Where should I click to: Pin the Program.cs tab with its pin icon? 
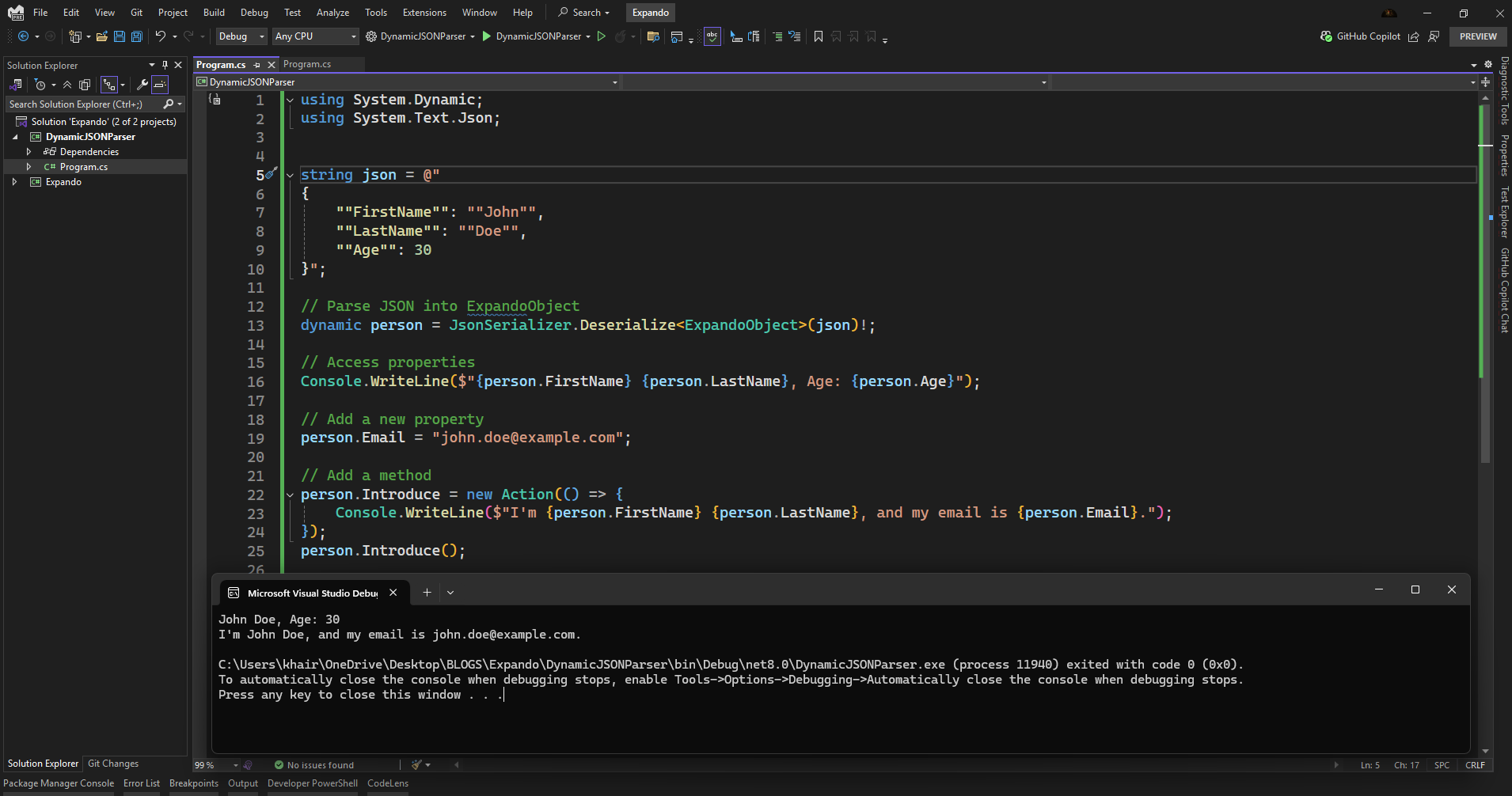(258, 64)
